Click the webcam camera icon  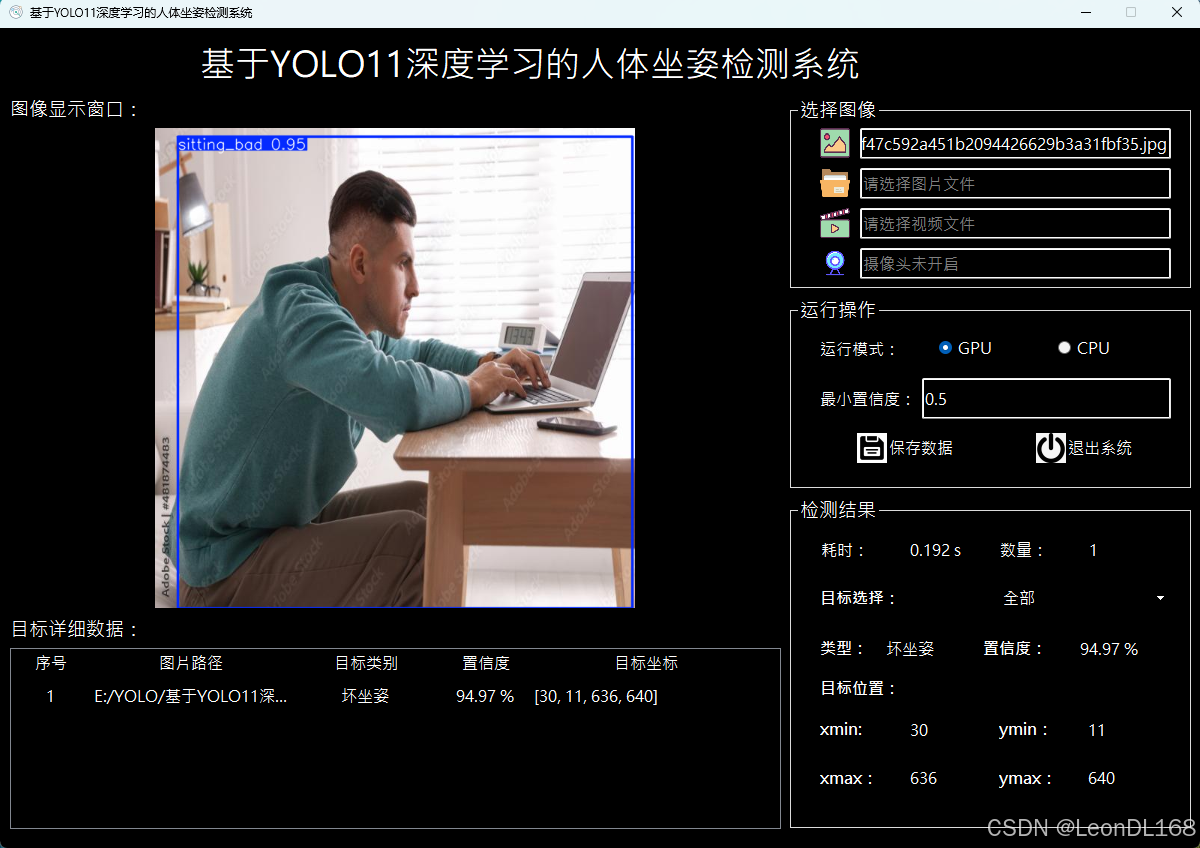835,263
